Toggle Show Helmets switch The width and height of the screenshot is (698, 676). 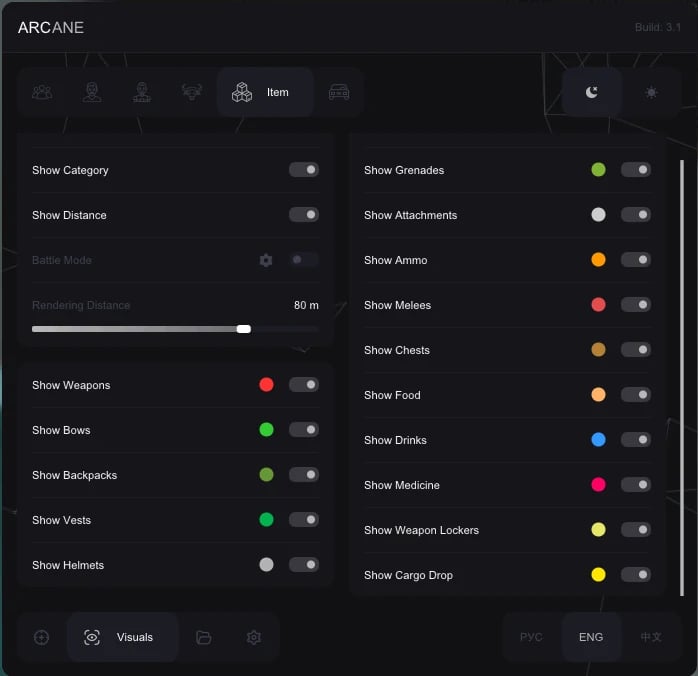coord(304,565)
